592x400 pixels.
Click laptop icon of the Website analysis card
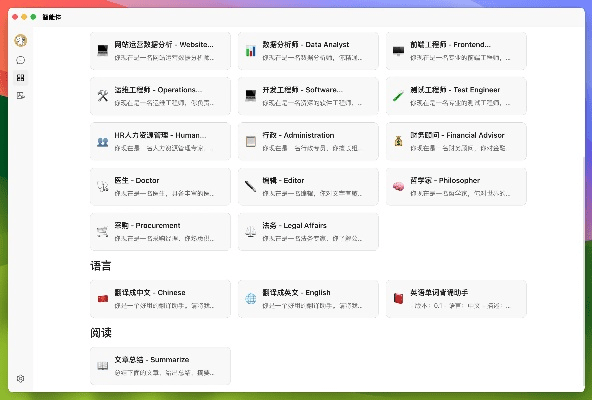tap(103, 51)
